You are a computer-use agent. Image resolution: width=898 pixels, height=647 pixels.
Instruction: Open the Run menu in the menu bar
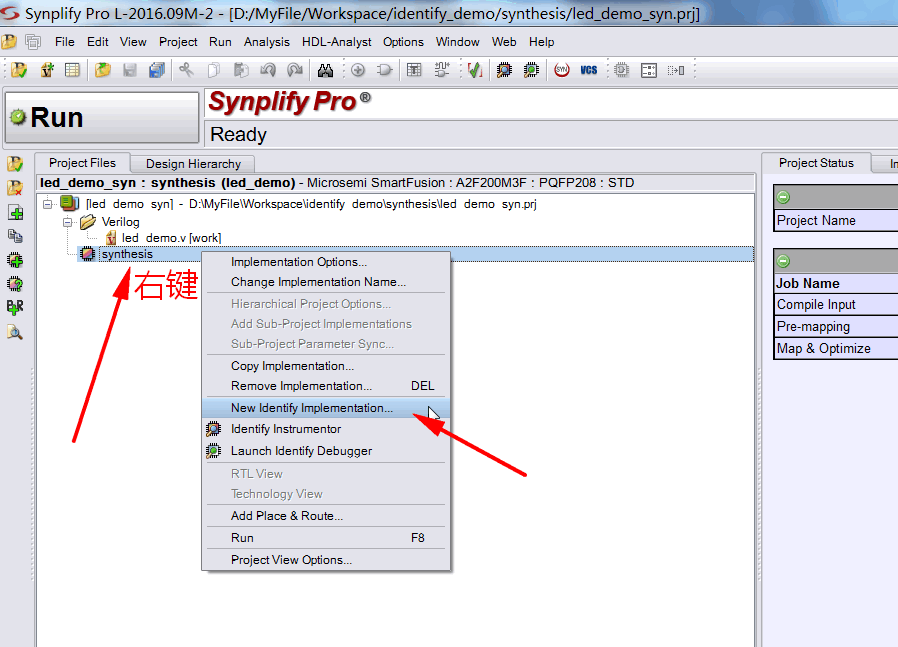coord(220,42)
